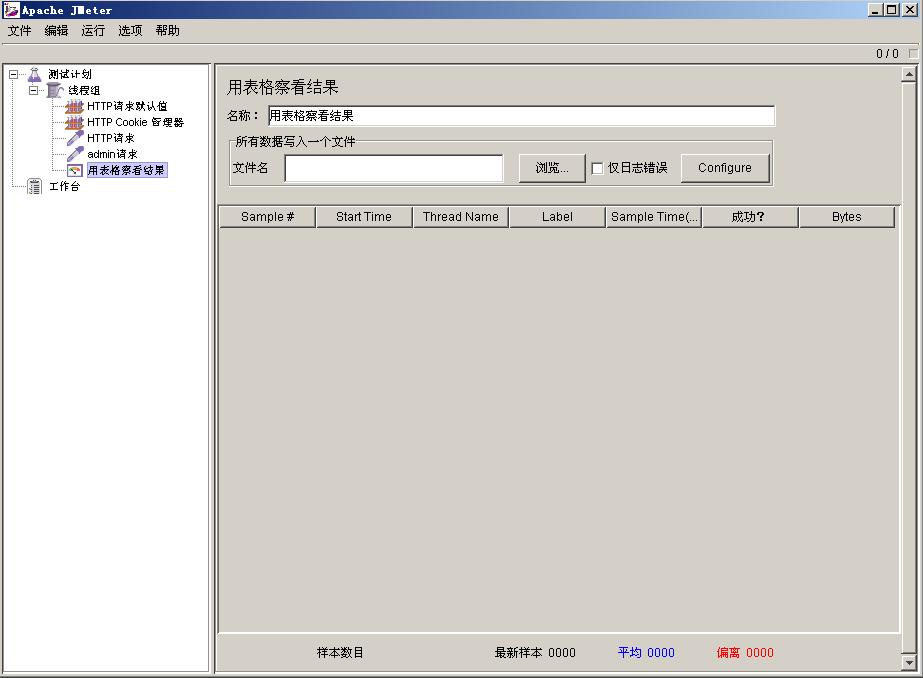Maximize the Apache JMeter window

coord(892,10)
